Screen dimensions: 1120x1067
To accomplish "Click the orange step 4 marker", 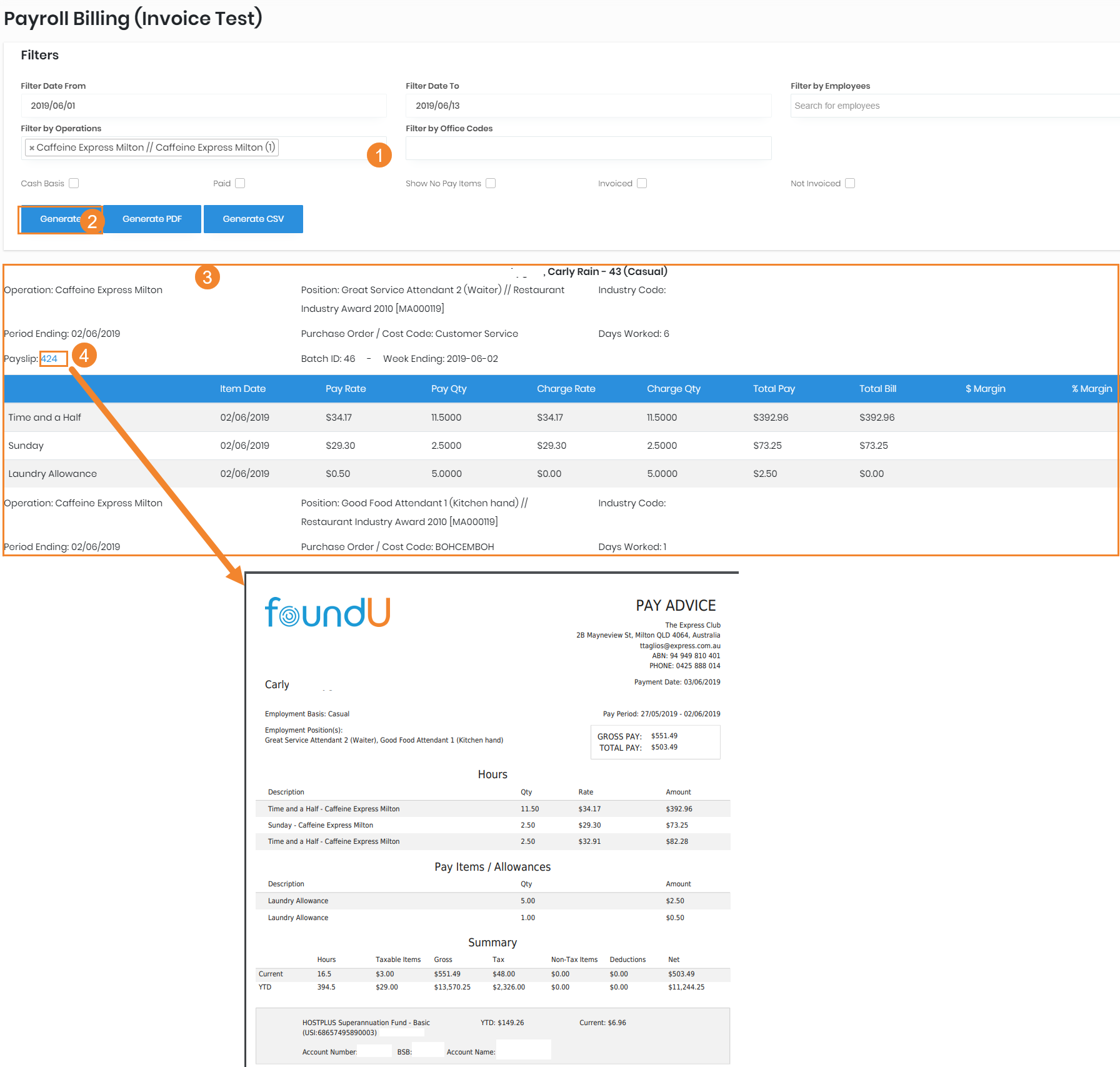I will tap(84, 356).
